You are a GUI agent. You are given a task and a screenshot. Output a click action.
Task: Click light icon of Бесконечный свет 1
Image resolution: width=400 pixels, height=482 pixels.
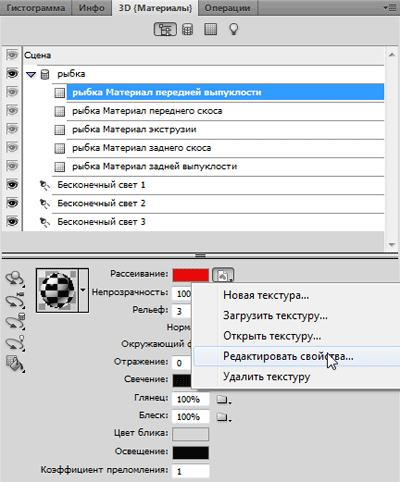pos(44,185)
